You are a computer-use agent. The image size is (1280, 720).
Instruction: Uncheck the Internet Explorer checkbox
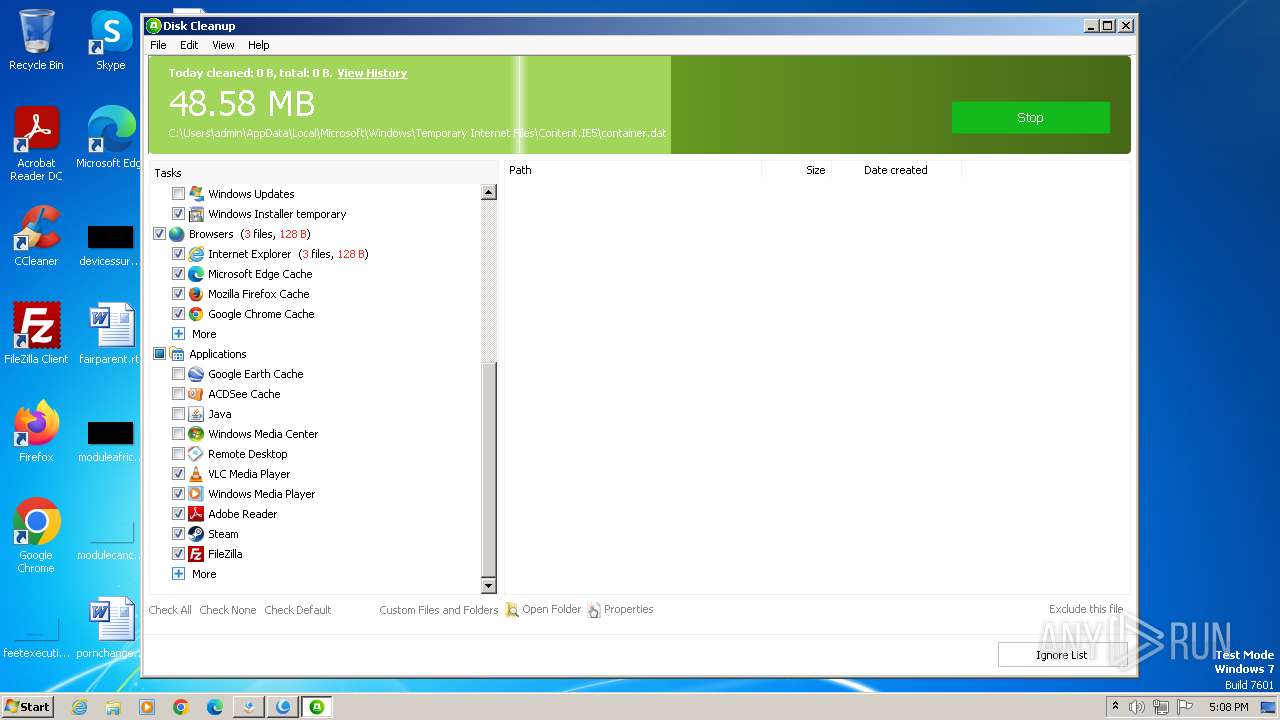pyautogui.click(x=178, y=254)
